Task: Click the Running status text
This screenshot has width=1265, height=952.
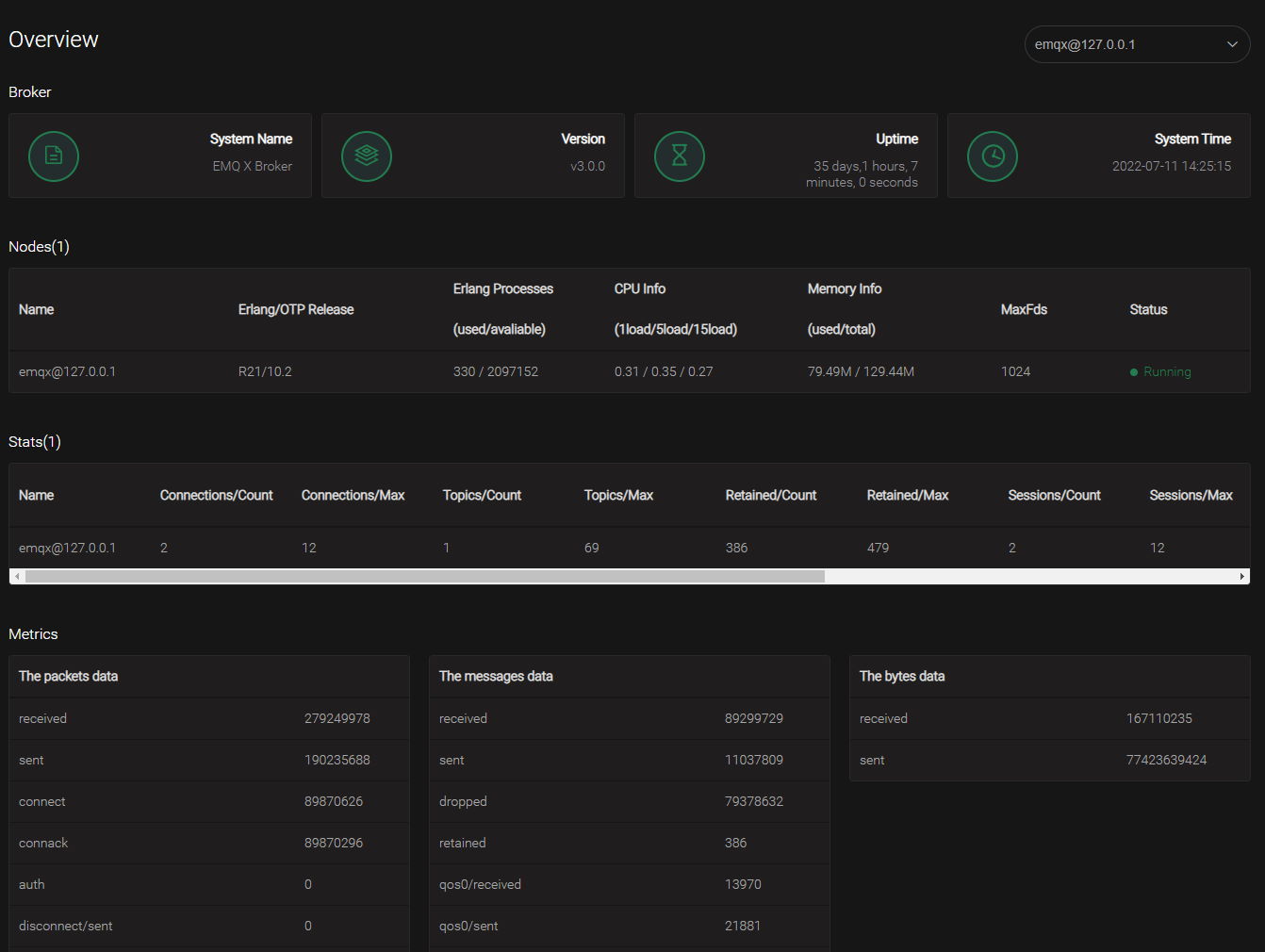Action: pos(1167,372)
